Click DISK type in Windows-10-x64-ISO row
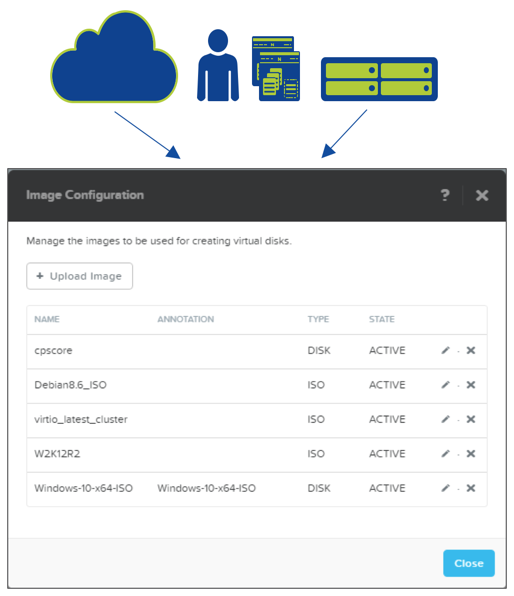 [319, 488]
